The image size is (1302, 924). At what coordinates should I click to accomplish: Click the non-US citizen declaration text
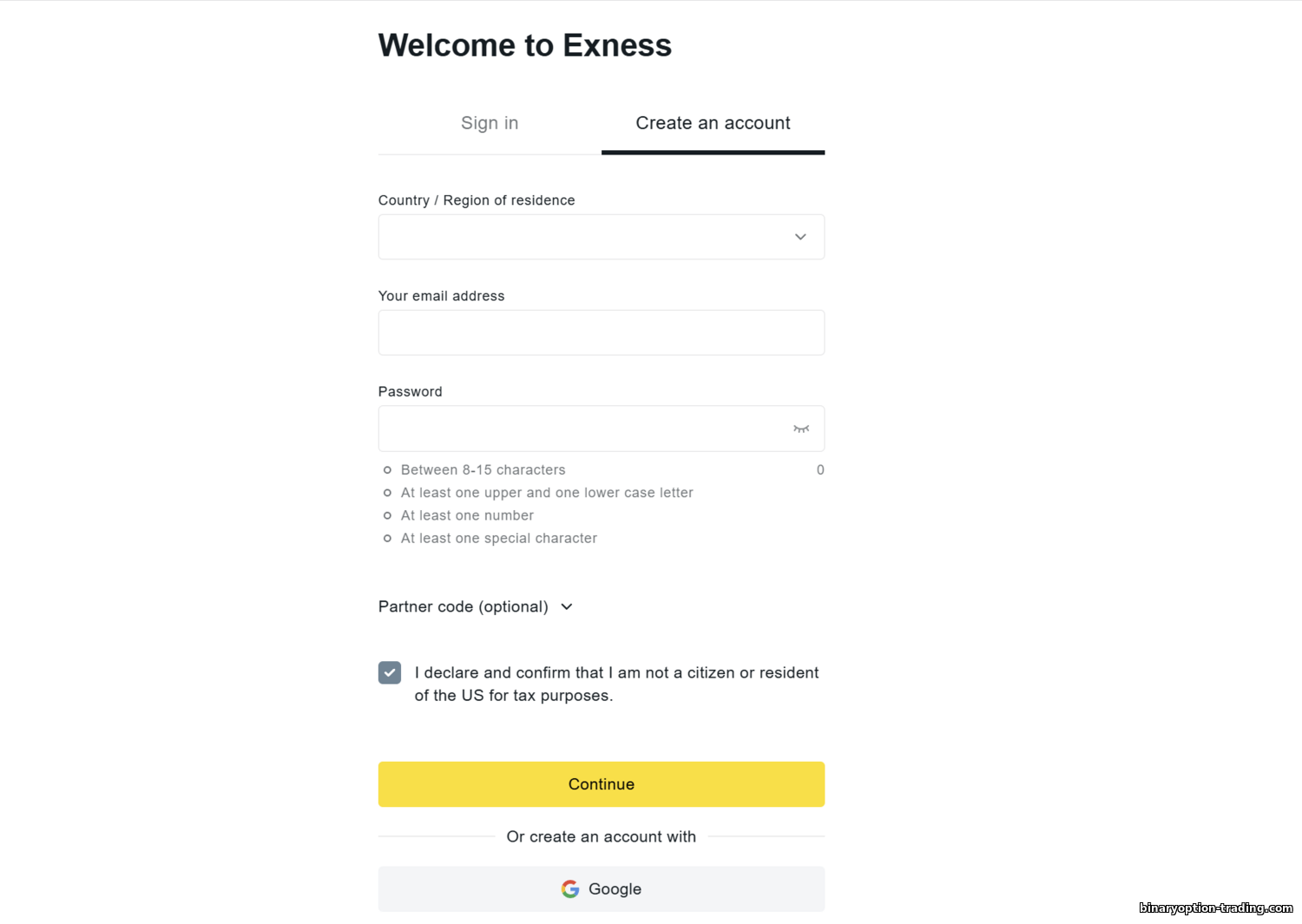(616, 684)
